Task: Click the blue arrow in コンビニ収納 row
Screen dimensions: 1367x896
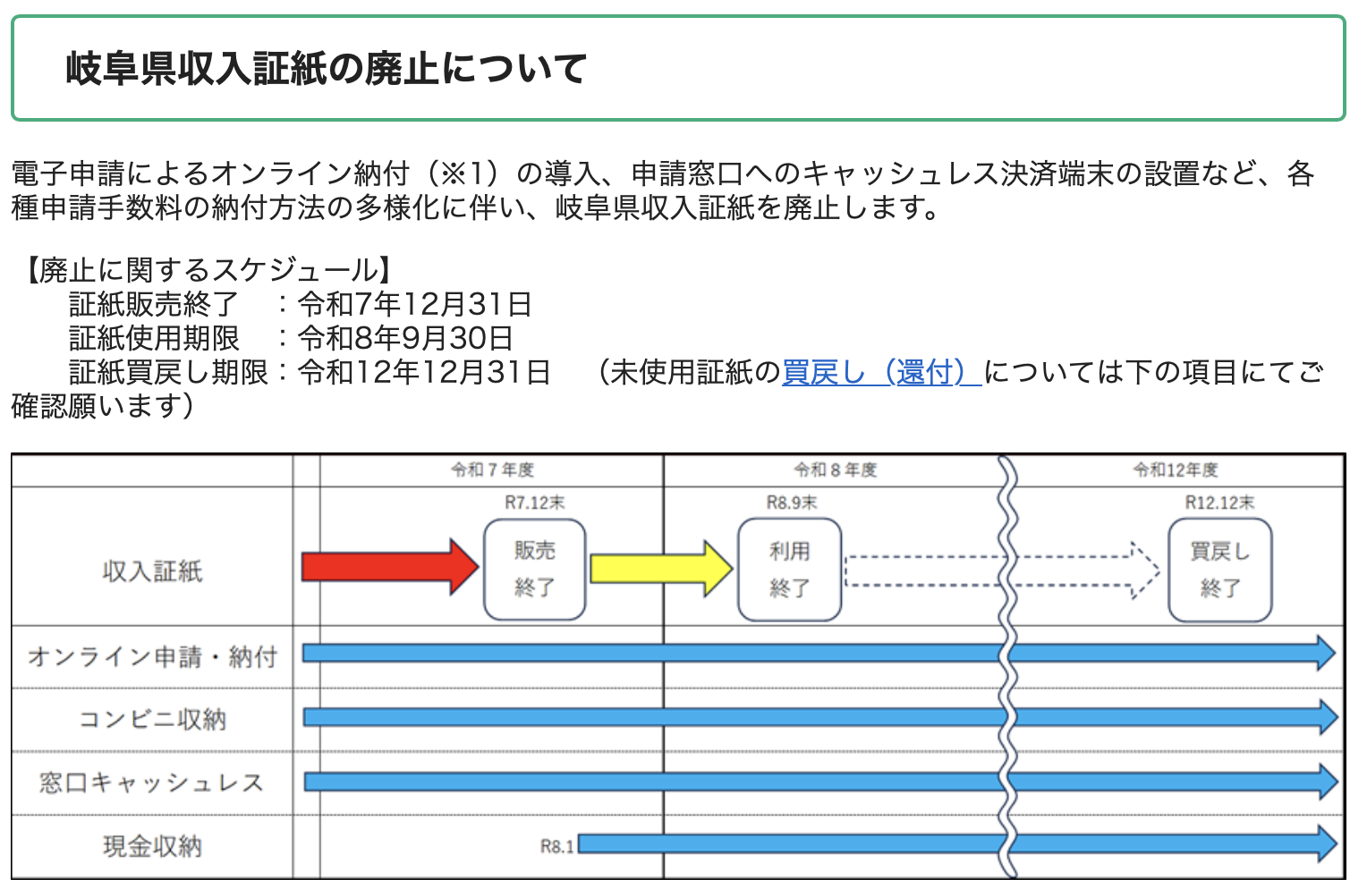Action: coord(820,717)
